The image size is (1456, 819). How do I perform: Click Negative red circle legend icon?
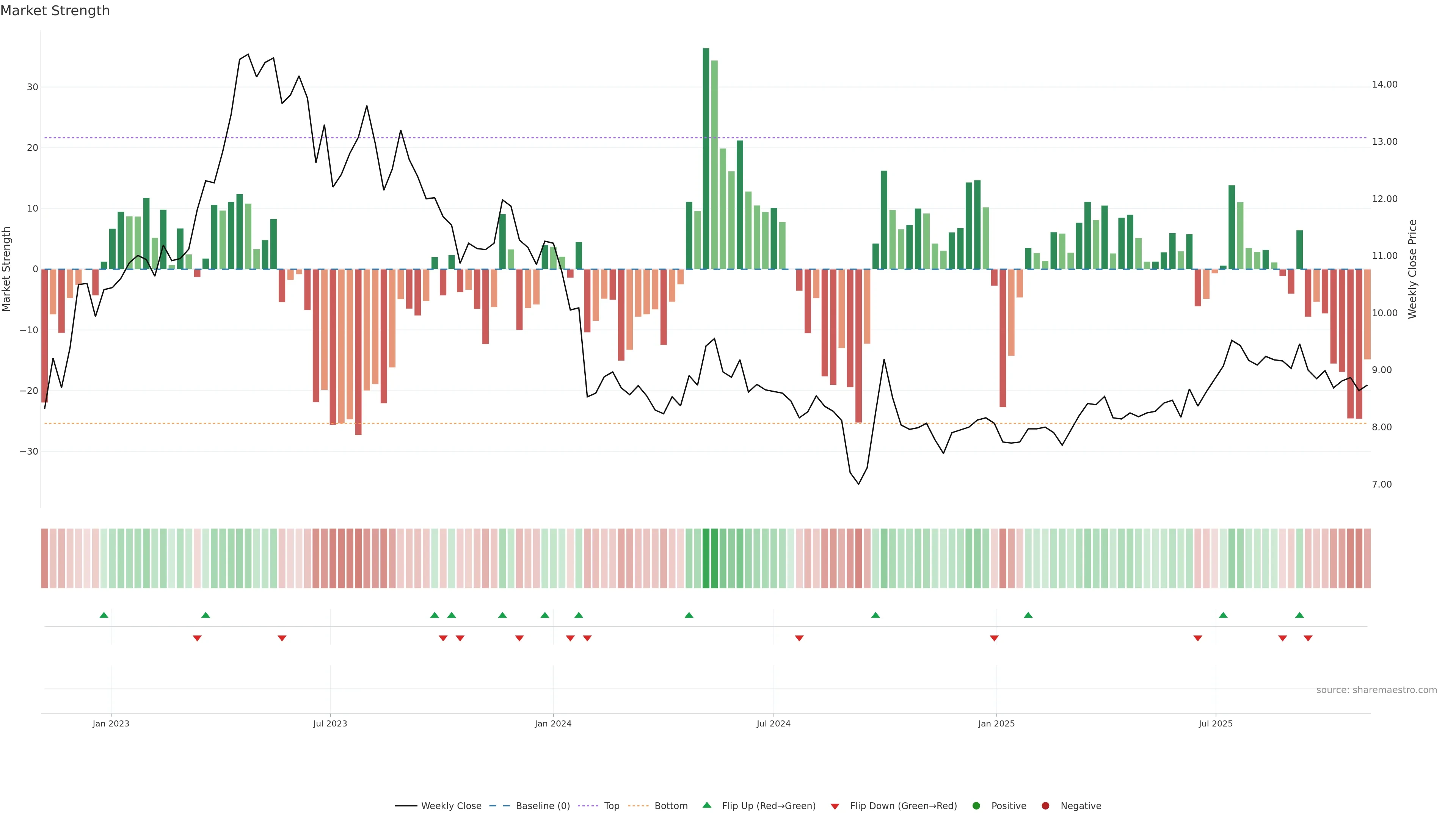(1045, 805)
